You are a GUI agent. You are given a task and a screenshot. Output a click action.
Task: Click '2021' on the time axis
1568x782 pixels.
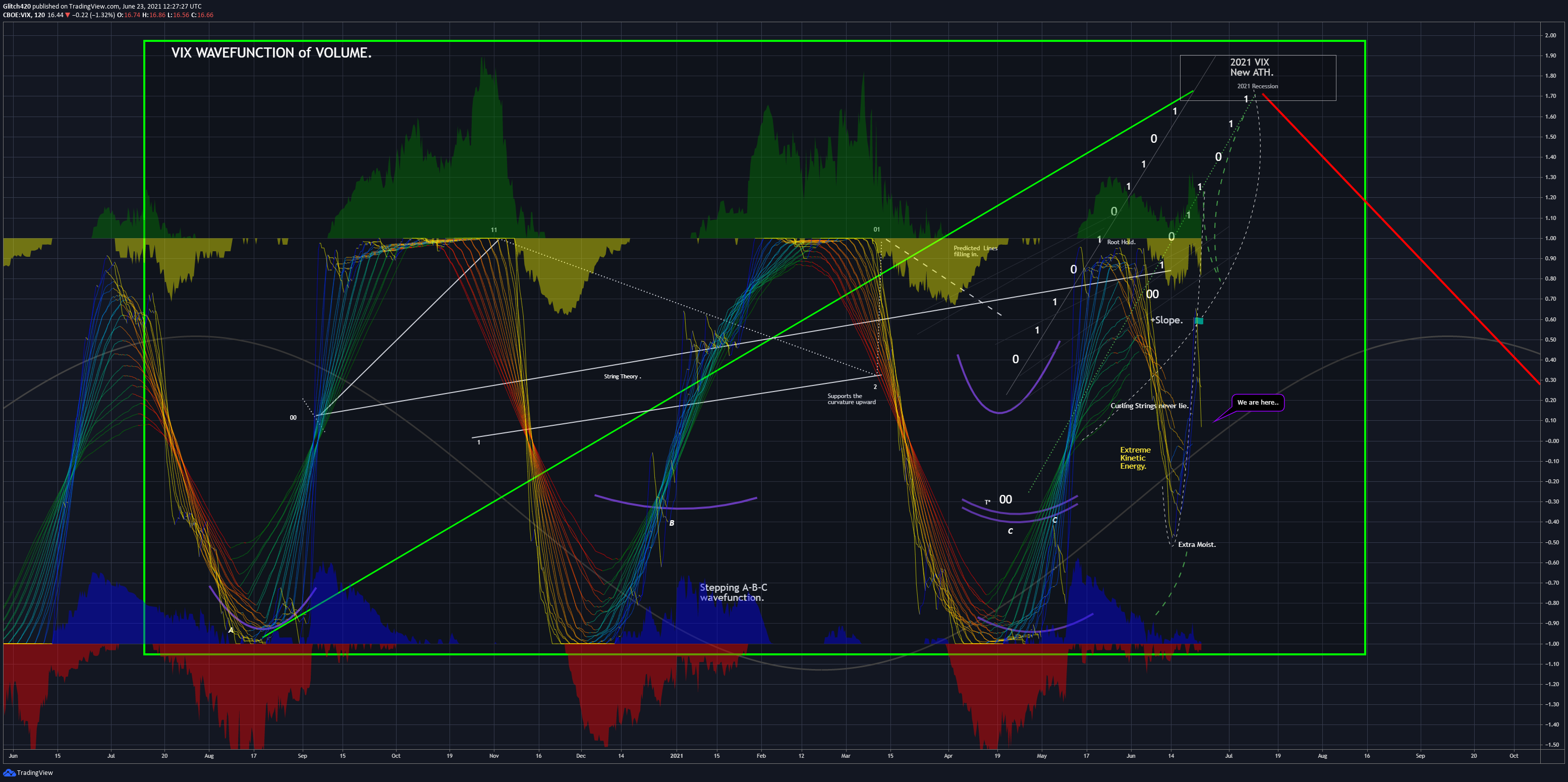pyautogui.click(x=676, y=756)
